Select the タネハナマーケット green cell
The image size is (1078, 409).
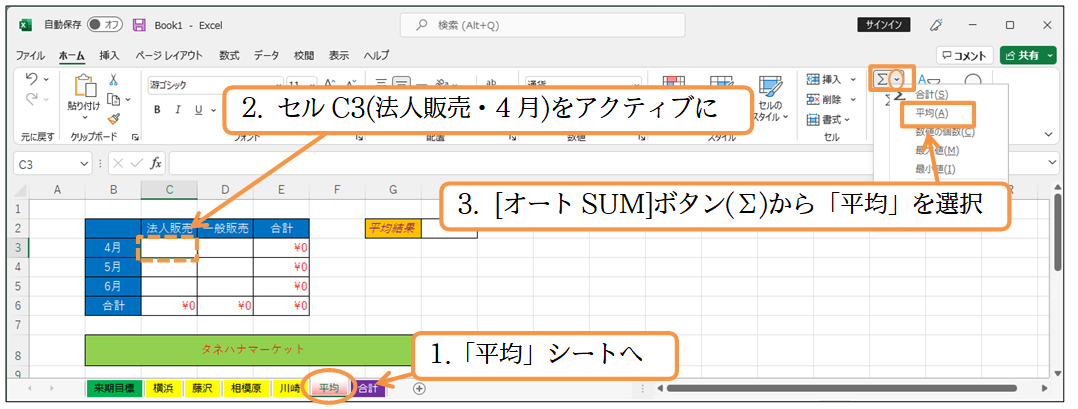252,350
